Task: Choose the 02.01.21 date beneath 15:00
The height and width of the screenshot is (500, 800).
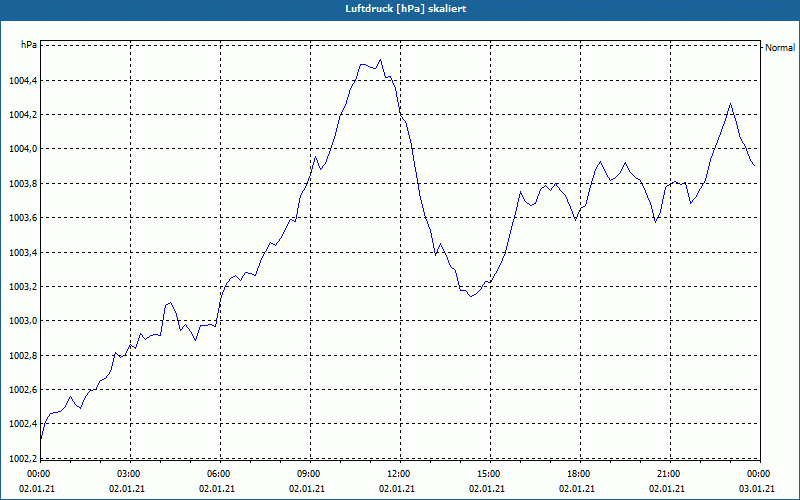Action: (x=487, y=489)
